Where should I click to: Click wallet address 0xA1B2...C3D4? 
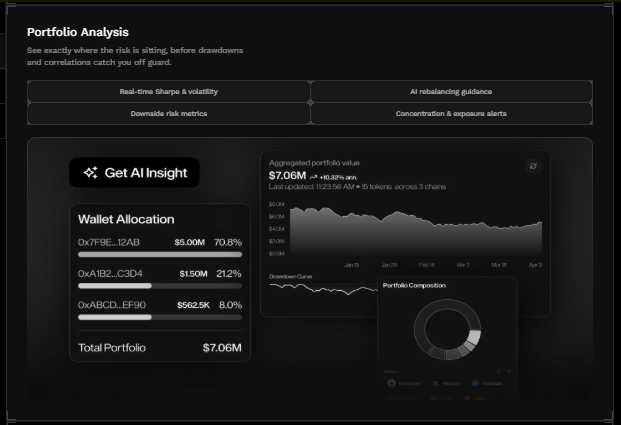click(x=110, y=273)
